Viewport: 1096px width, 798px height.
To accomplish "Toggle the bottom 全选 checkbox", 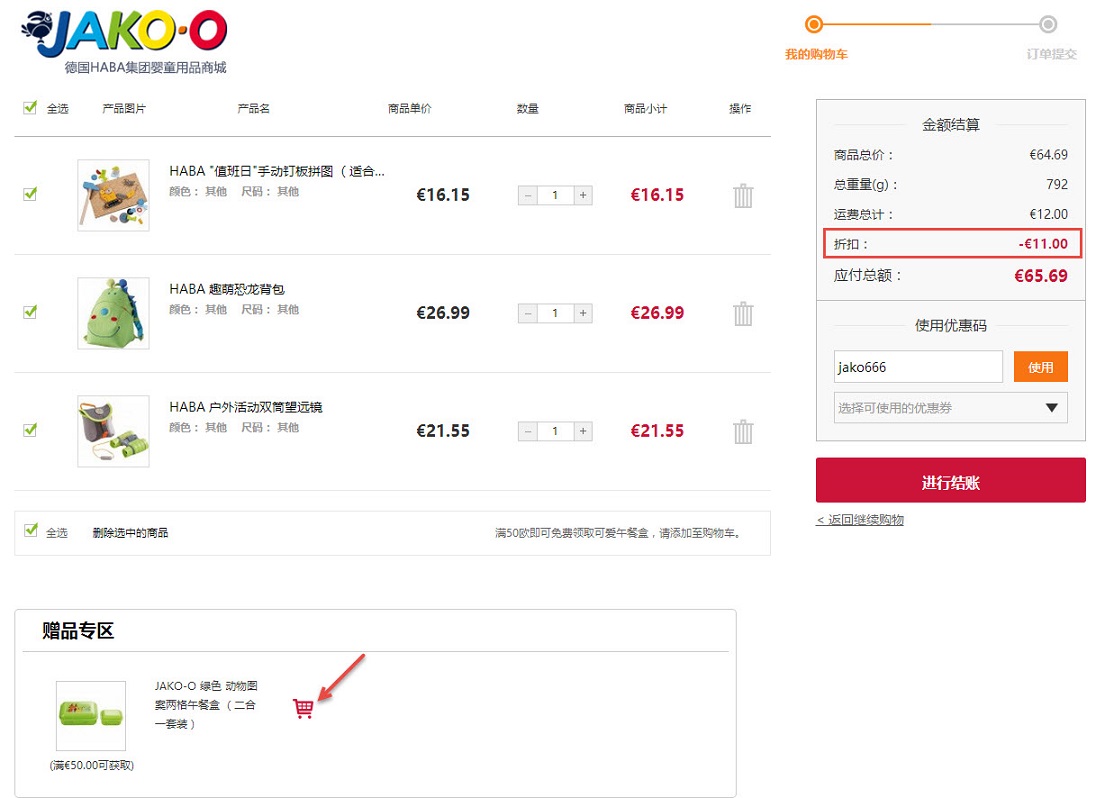I will 30,530.
